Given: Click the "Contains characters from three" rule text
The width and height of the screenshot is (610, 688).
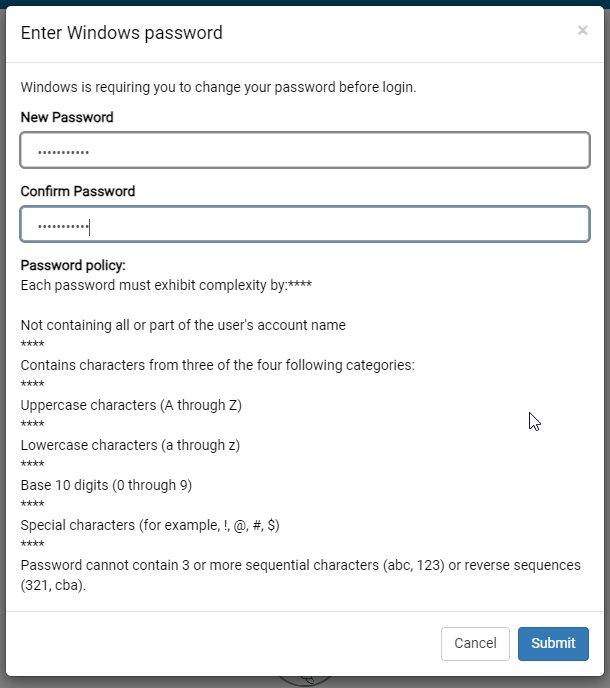Looking at the screenshot, I should tap(217, 365).
